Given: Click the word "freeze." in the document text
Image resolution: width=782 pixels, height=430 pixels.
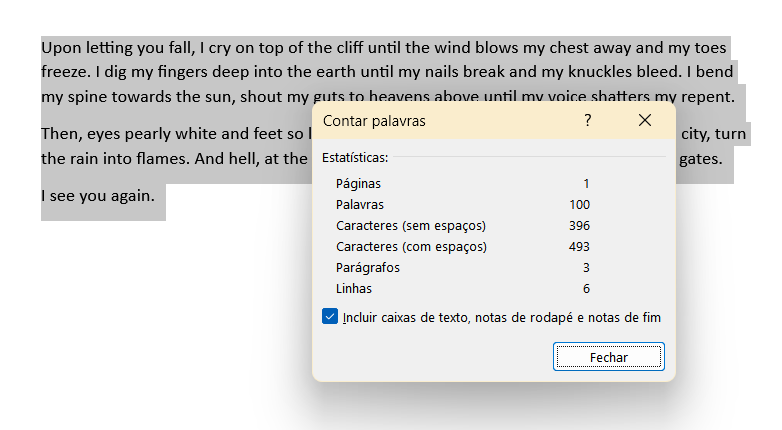Looking at the screenshot, I should 66,72.
